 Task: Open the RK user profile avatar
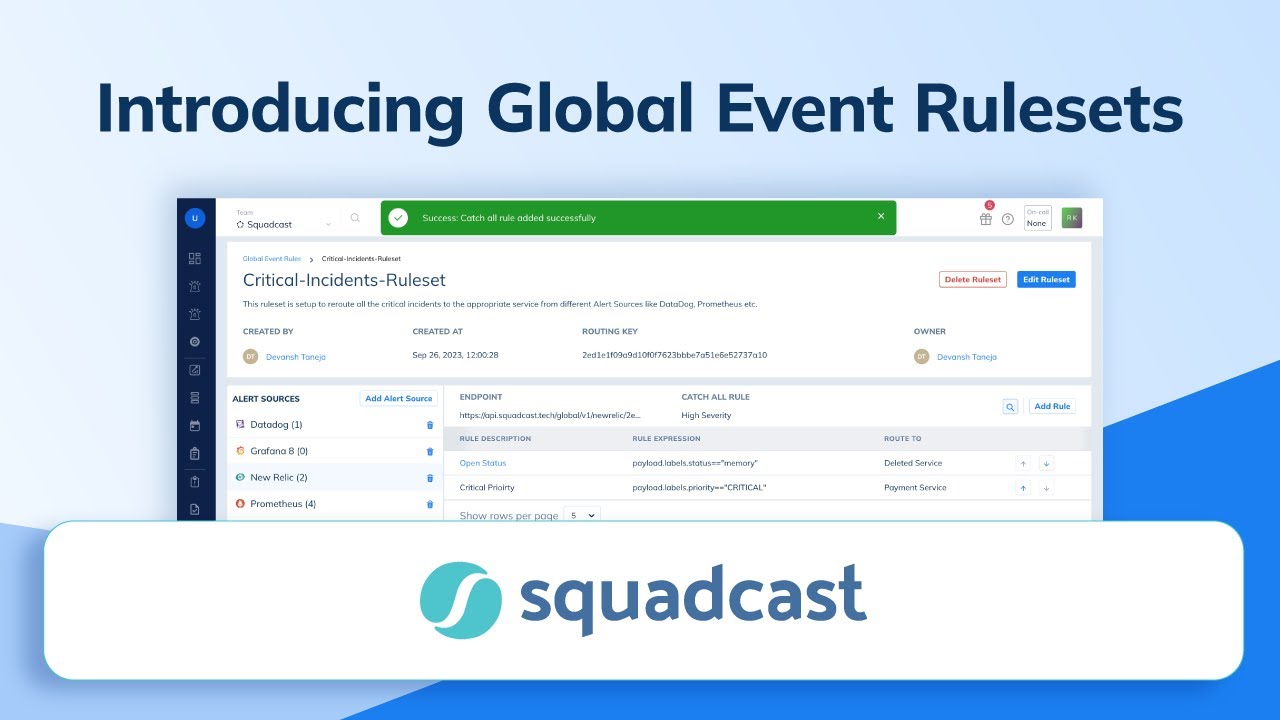click(1072, 218)
